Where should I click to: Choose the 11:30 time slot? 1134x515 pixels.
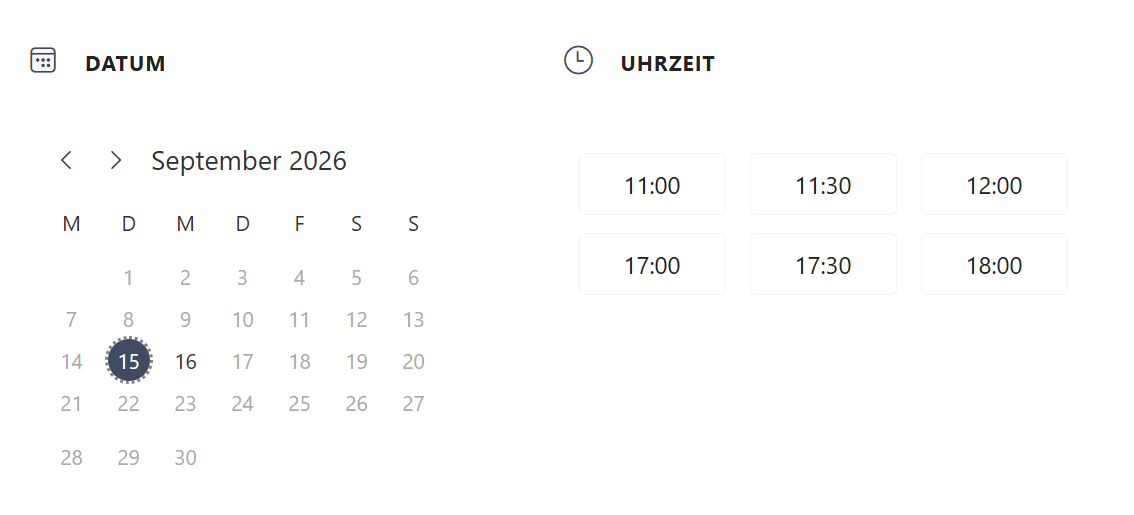823,184
